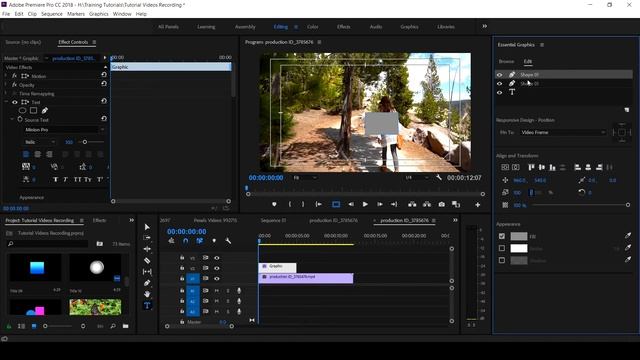The width and height of the screenshot is (640, 360).
Task: Toggle lock on V1 track
Action: coord(182,278)
